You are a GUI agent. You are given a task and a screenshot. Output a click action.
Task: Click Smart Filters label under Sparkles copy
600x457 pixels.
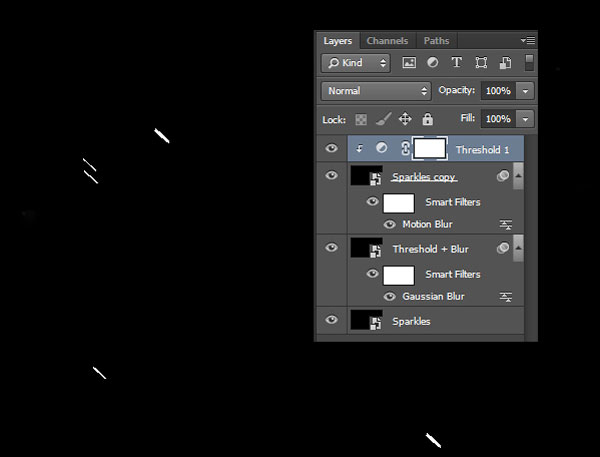453,202
